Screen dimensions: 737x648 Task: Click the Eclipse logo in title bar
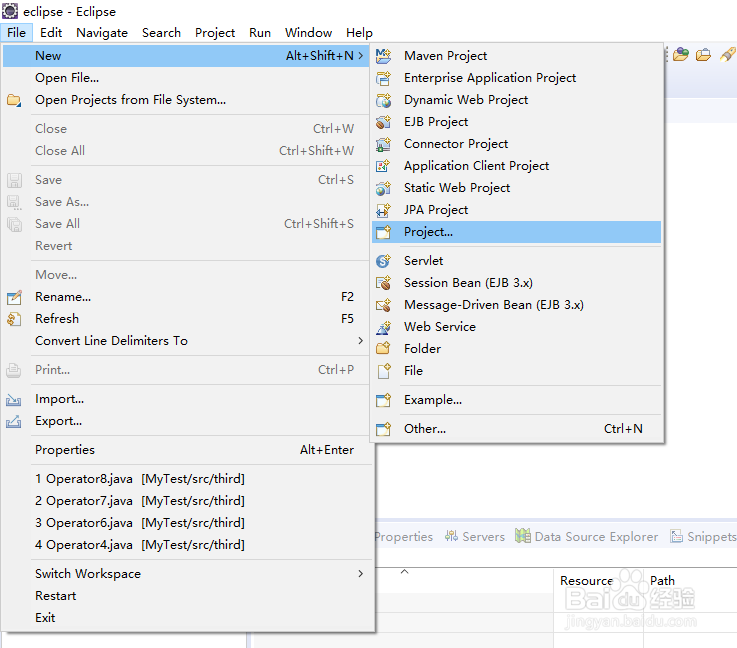click(10, 10)
